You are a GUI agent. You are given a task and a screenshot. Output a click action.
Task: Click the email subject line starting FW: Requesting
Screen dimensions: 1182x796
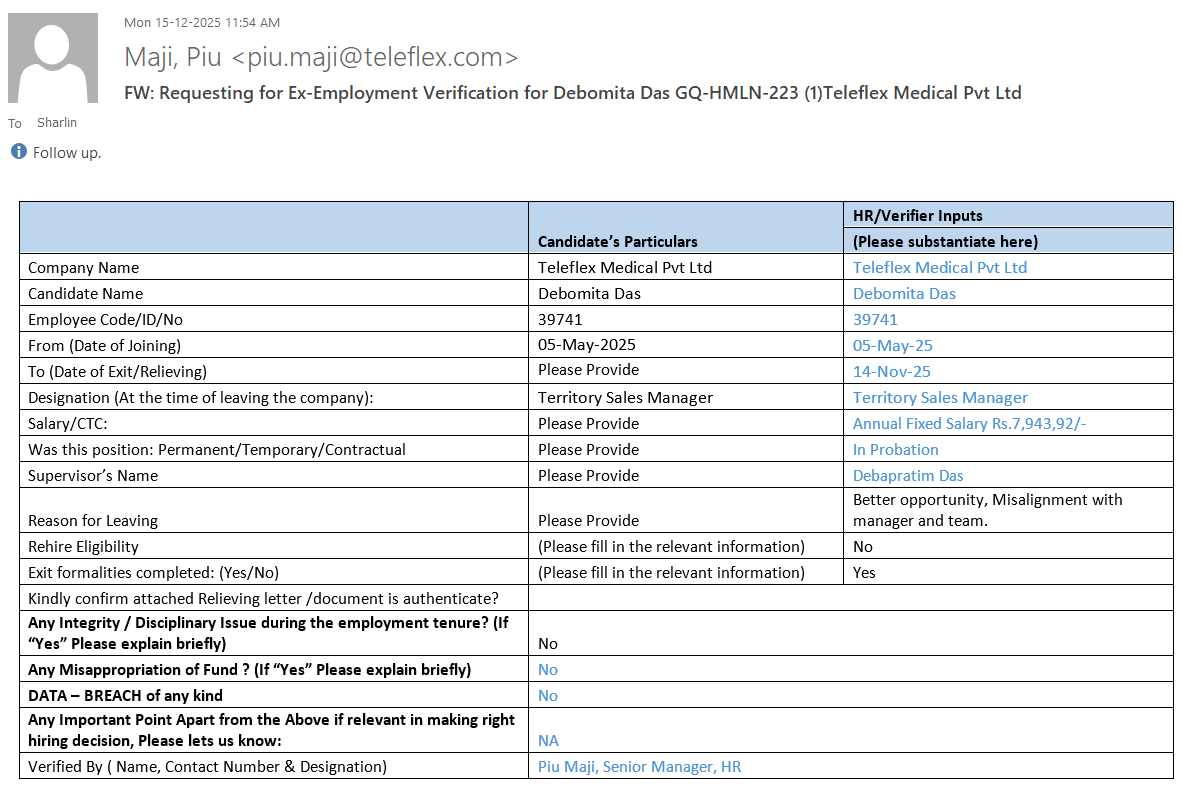point(572,93)
